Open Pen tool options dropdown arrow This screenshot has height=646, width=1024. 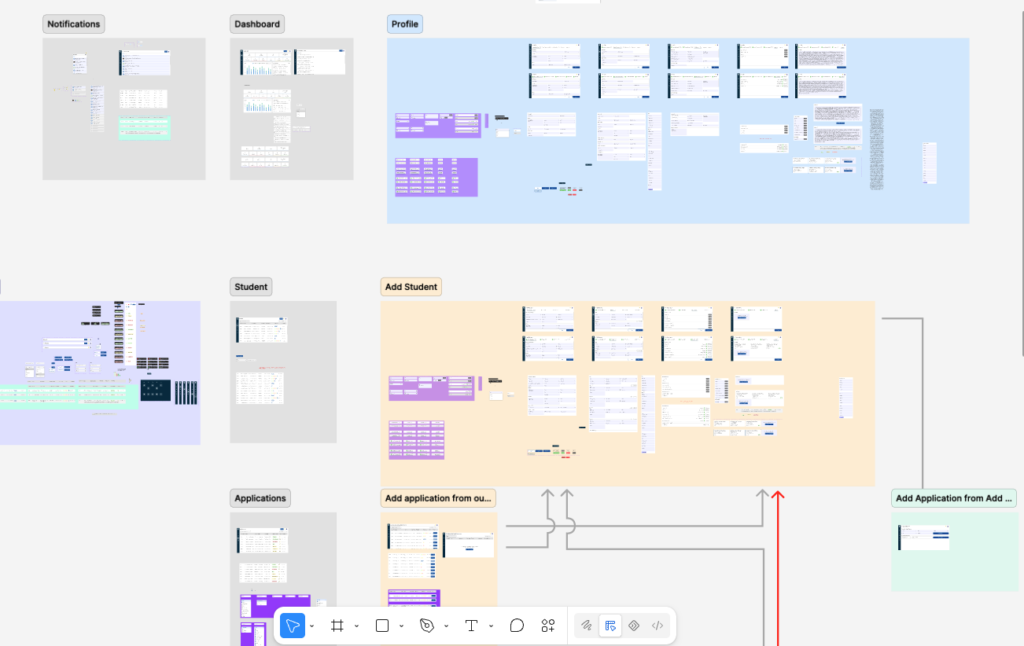coord(446,626)
